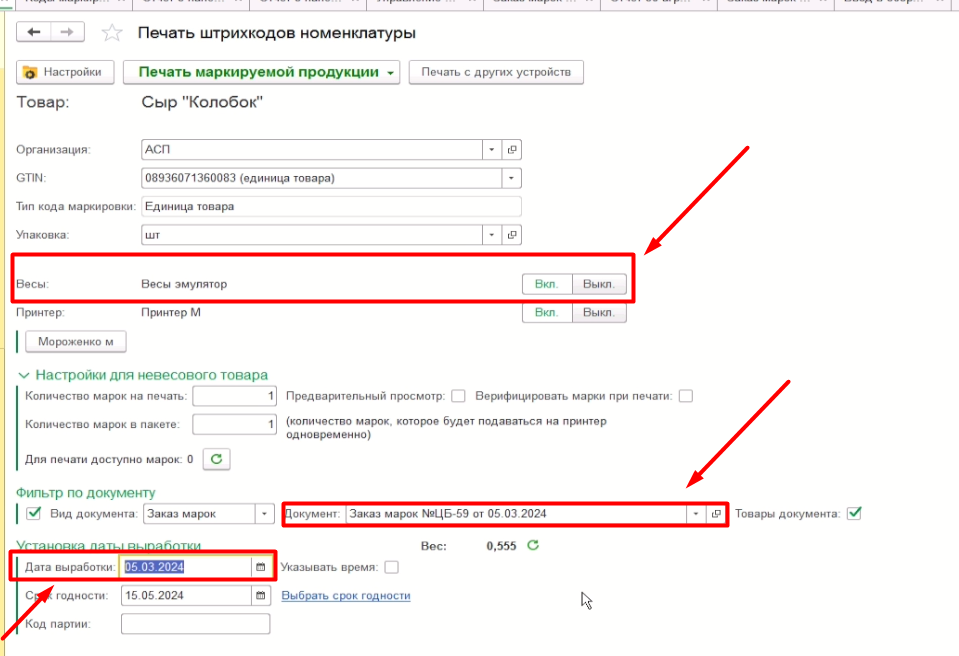This screenshot has height=656, width=959.
Task: Open the Упаковка item card icon
Action: coord(512,235)
